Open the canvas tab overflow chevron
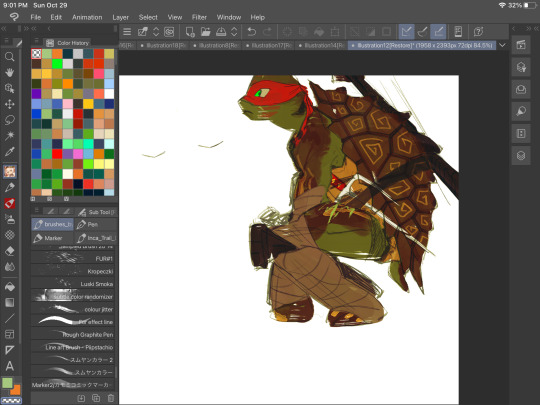 coord(502,45)
